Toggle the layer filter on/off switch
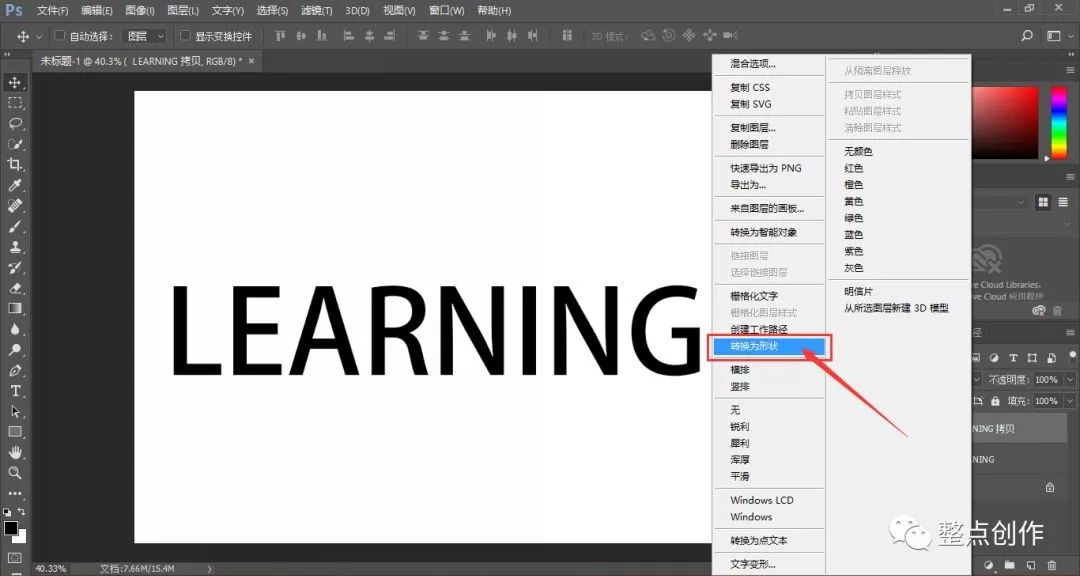1080x576 pixels. point(1072,356)
